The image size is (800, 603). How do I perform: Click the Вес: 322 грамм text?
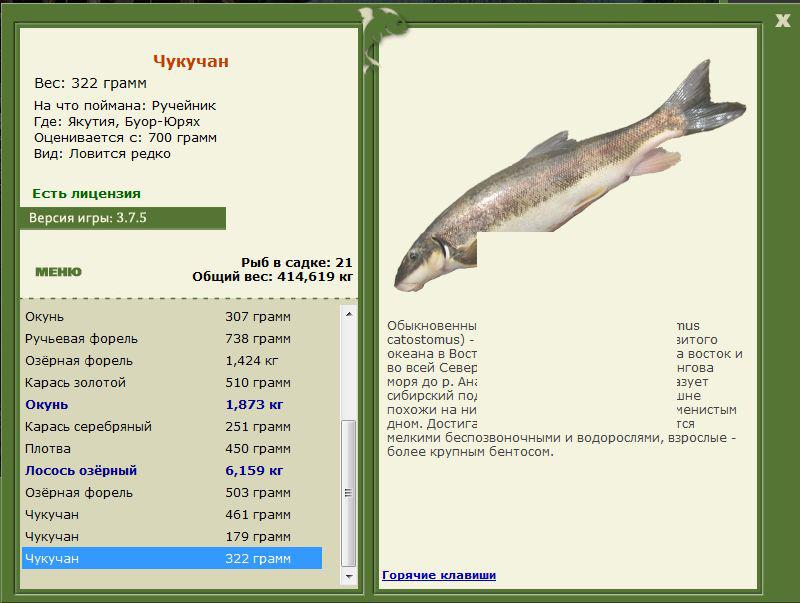pos(90,83)
